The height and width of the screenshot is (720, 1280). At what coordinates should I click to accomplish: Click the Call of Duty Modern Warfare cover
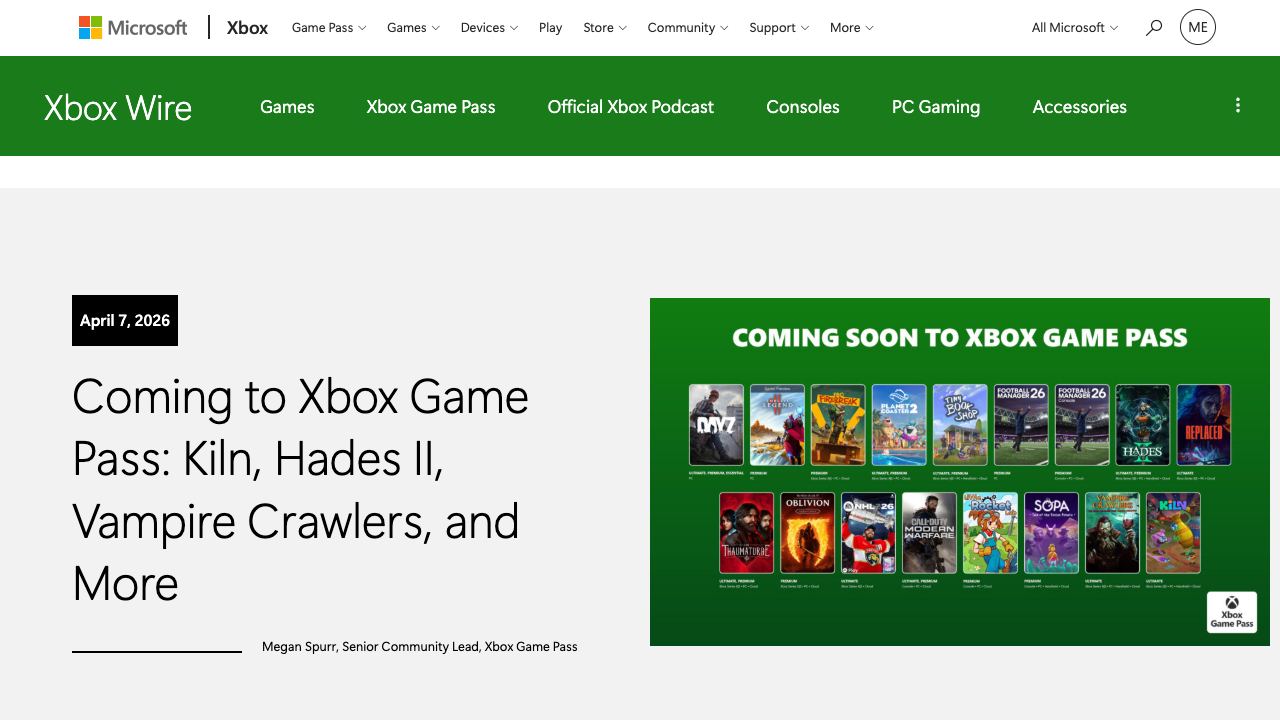point(930,533)
